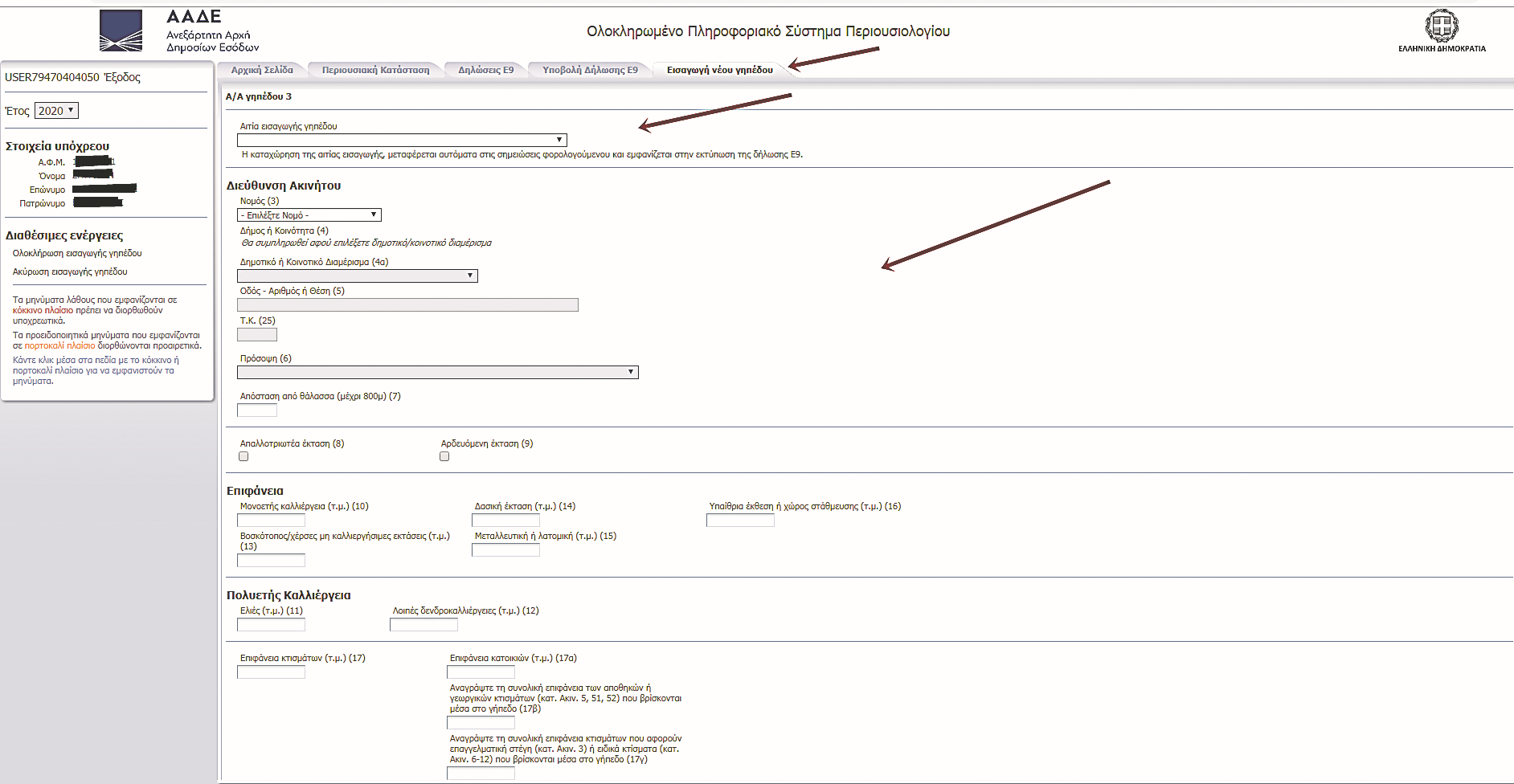The width and height of the screenshot is (1514, 784).
Task: Open the Αιτία εισαγωγής γηπέδου dropdown
Action: coord(402,140)
